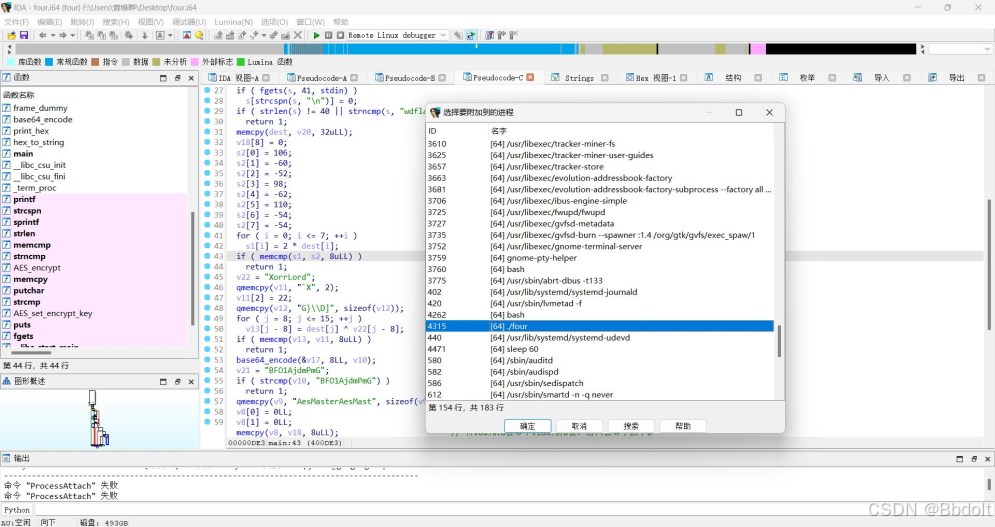Save database with the floppy disk icon
Image resolution: width=995 pixels, height=527 pixels.
24,36
